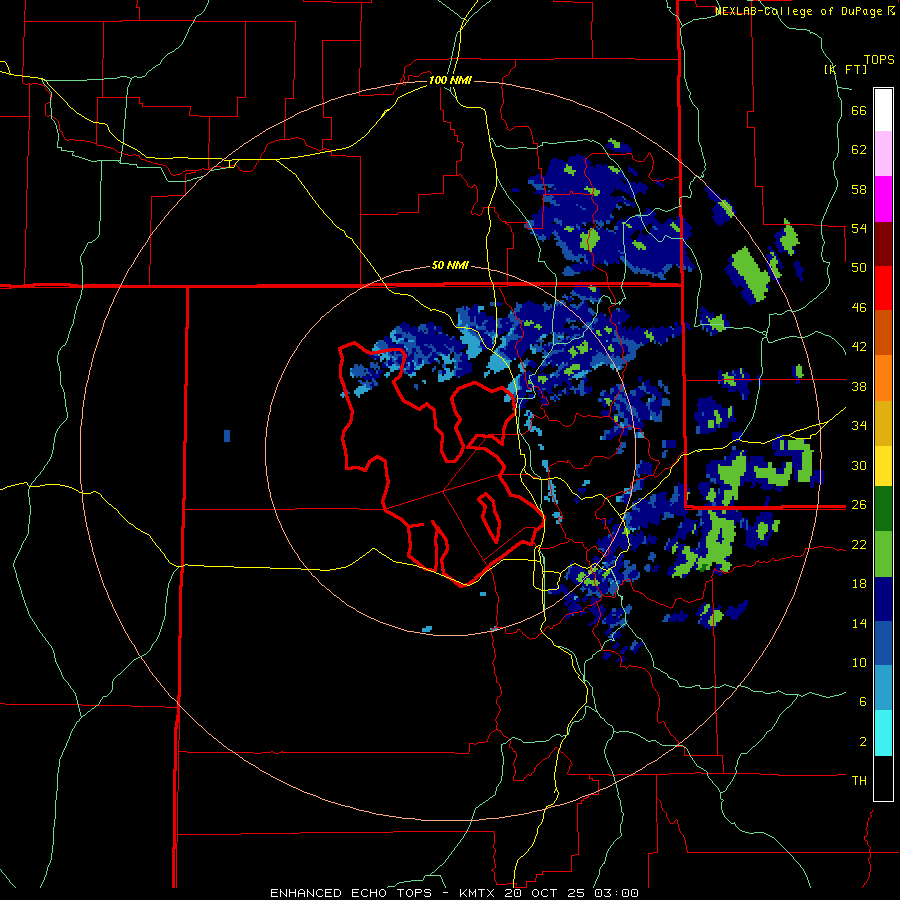Click the '50 NMI' range ring label
This screenshot has width=900, height=900.
click(x=450, y=266)
